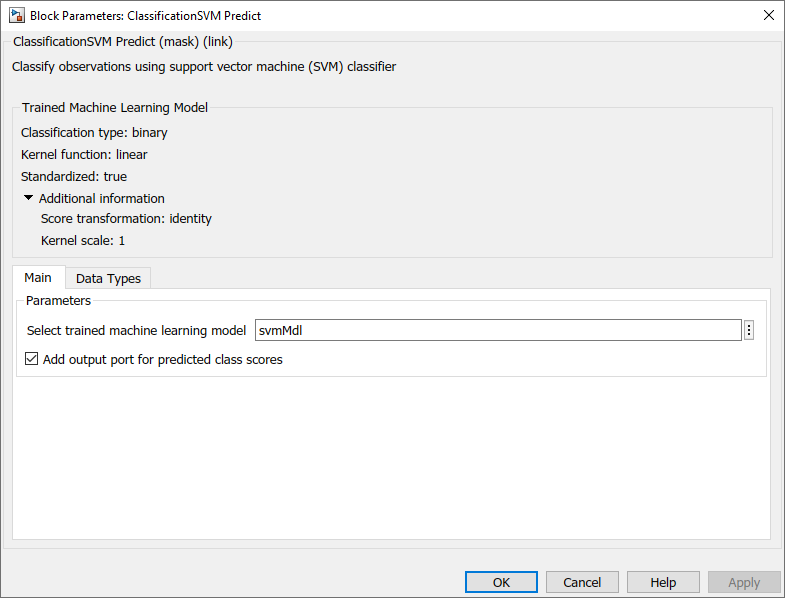Viewport: 785px width, 598px height.
Task: Close the Block Parameters dialog window
Action: tap(768, 15)
